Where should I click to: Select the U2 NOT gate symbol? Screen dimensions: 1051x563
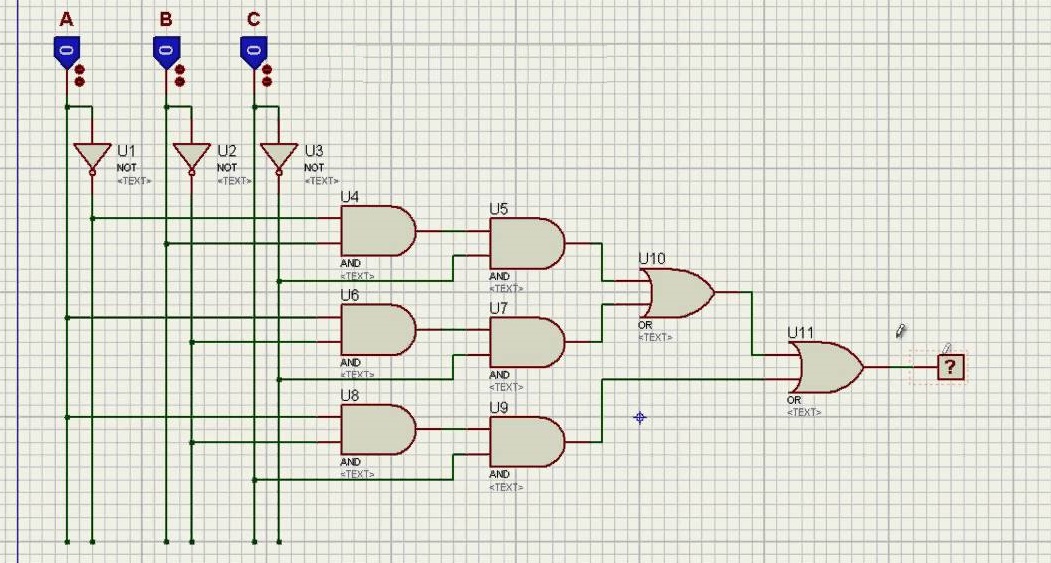pyautogui.click(x=191, y=157)
